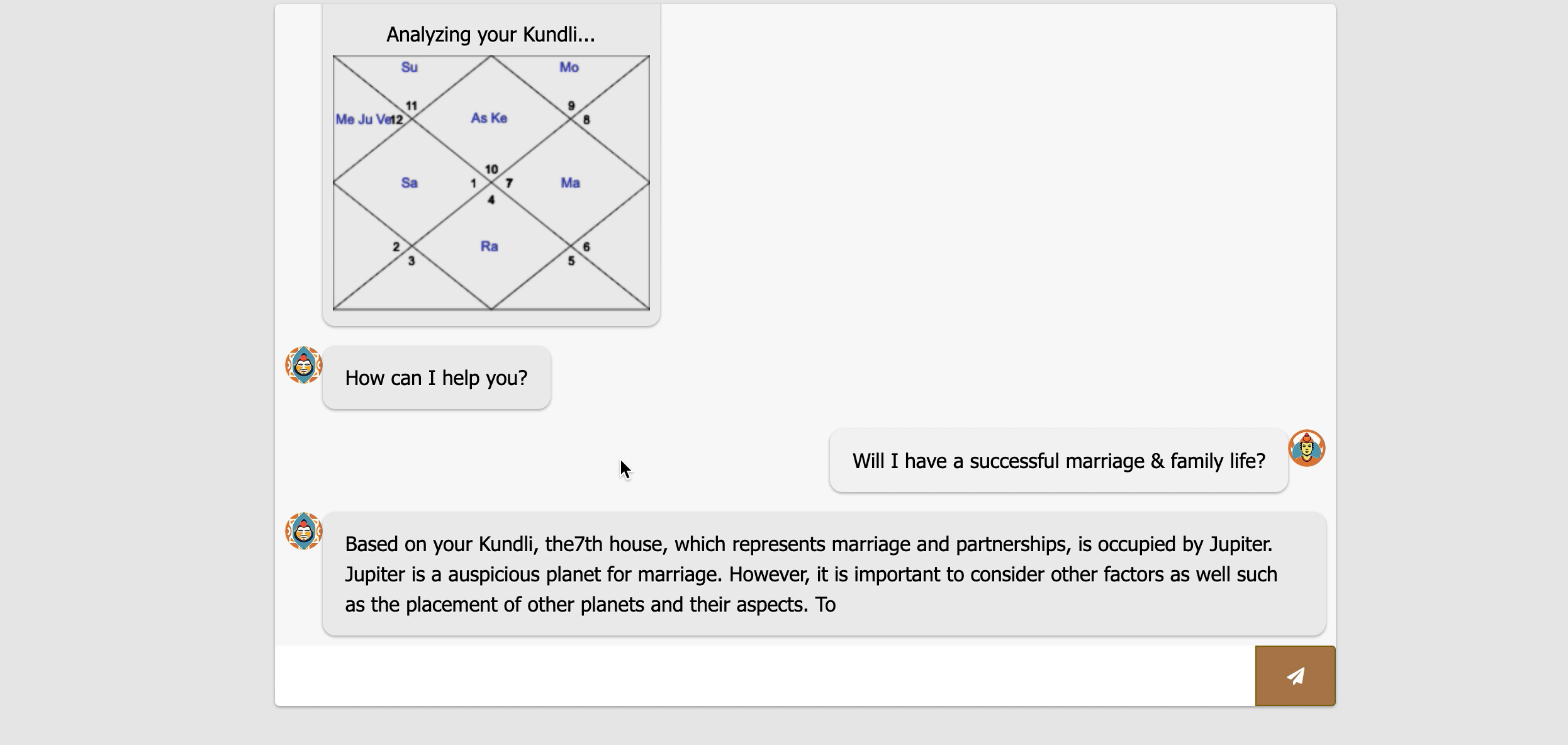The width and height of the screenshot is (1568, 745).
Task: Click the 'As Ke' ascendant cell in the Kundli chart
Action: click(489, 118)
